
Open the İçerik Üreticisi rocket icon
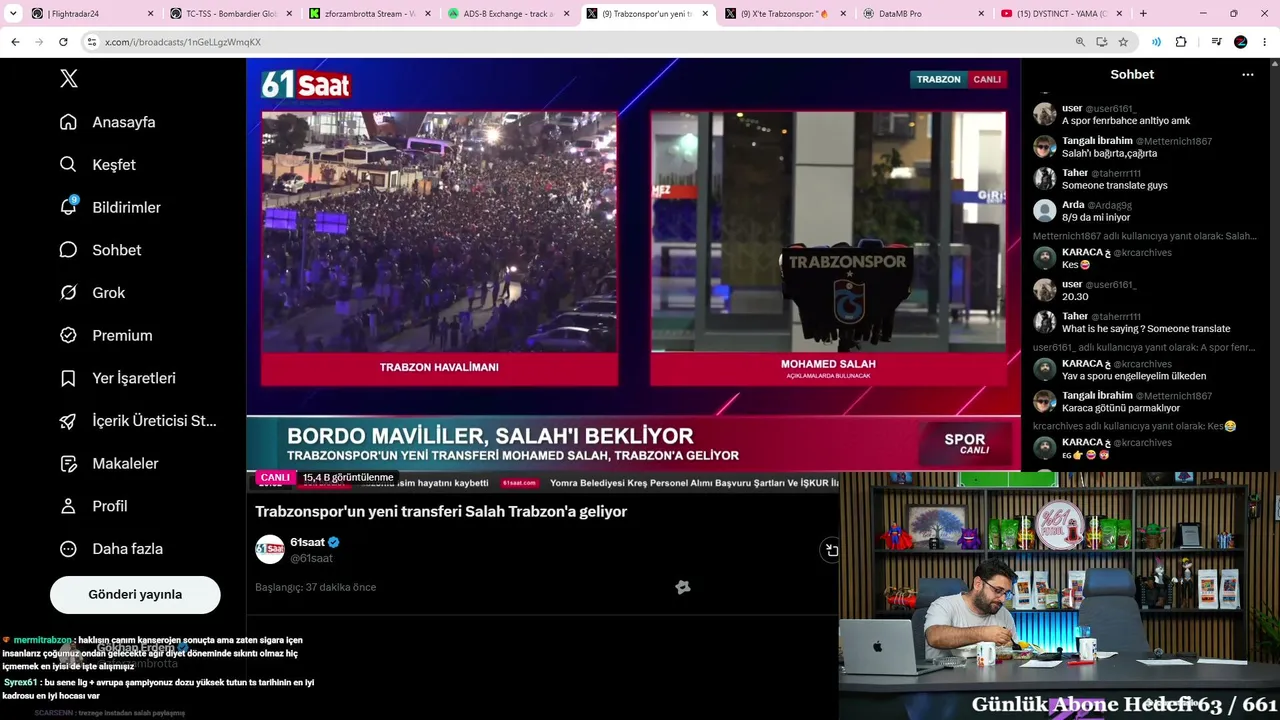[x=68, y=421]
